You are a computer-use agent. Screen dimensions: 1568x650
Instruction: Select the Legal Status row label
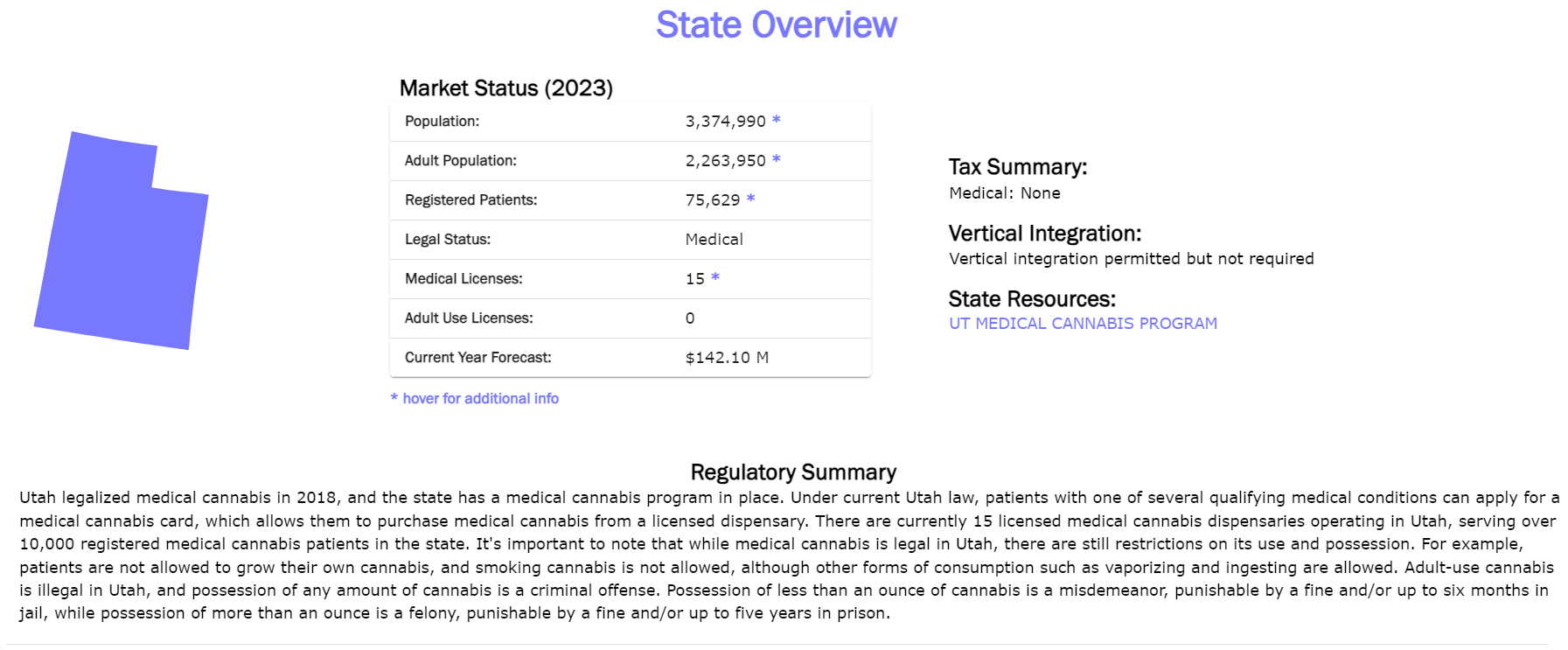coord(448,240)
